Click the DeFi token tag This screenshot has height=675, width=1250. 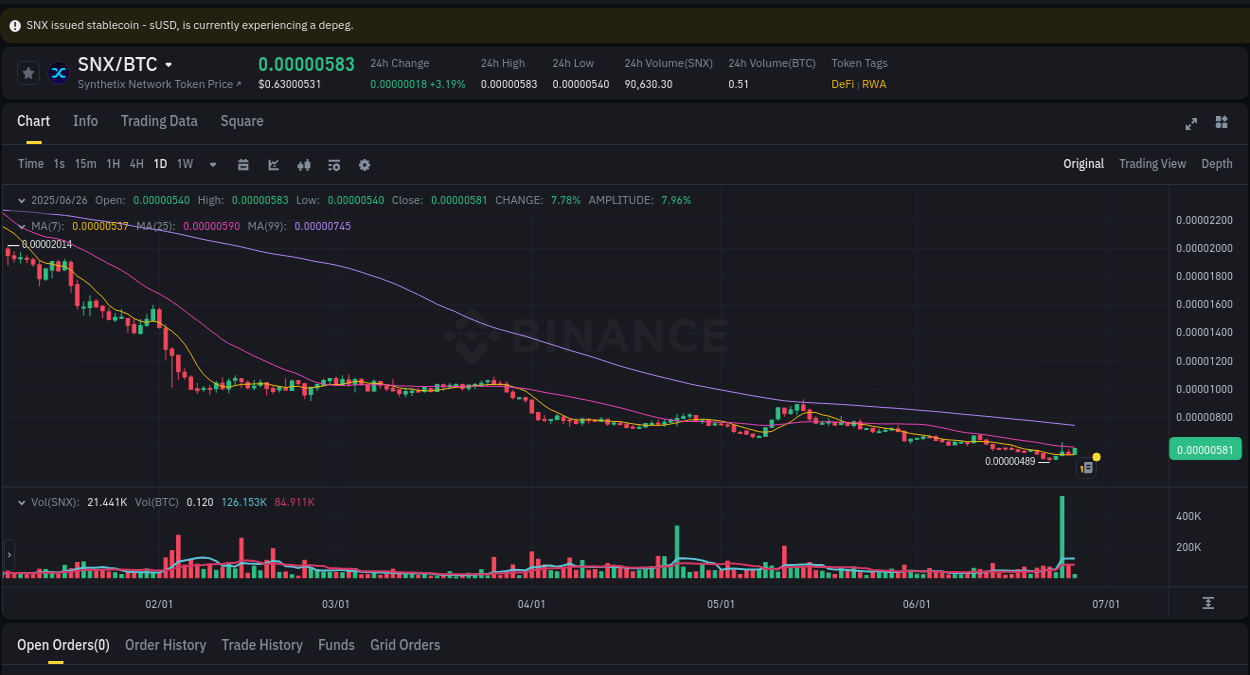pos(843,84)
